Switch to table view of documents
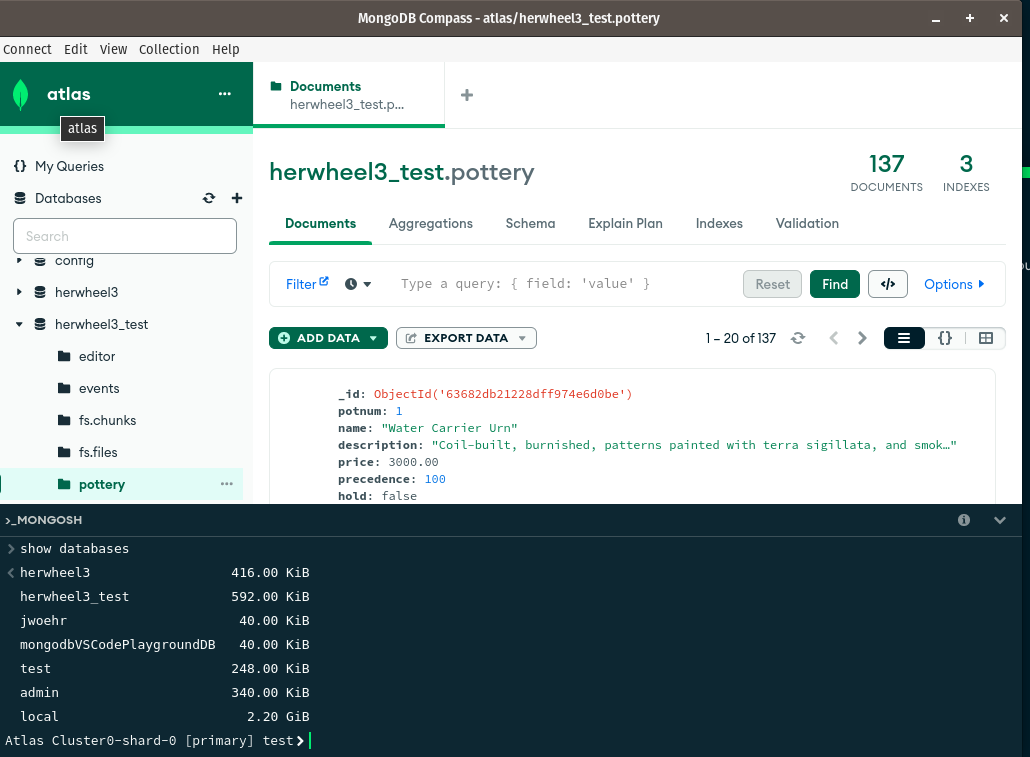 985,338
